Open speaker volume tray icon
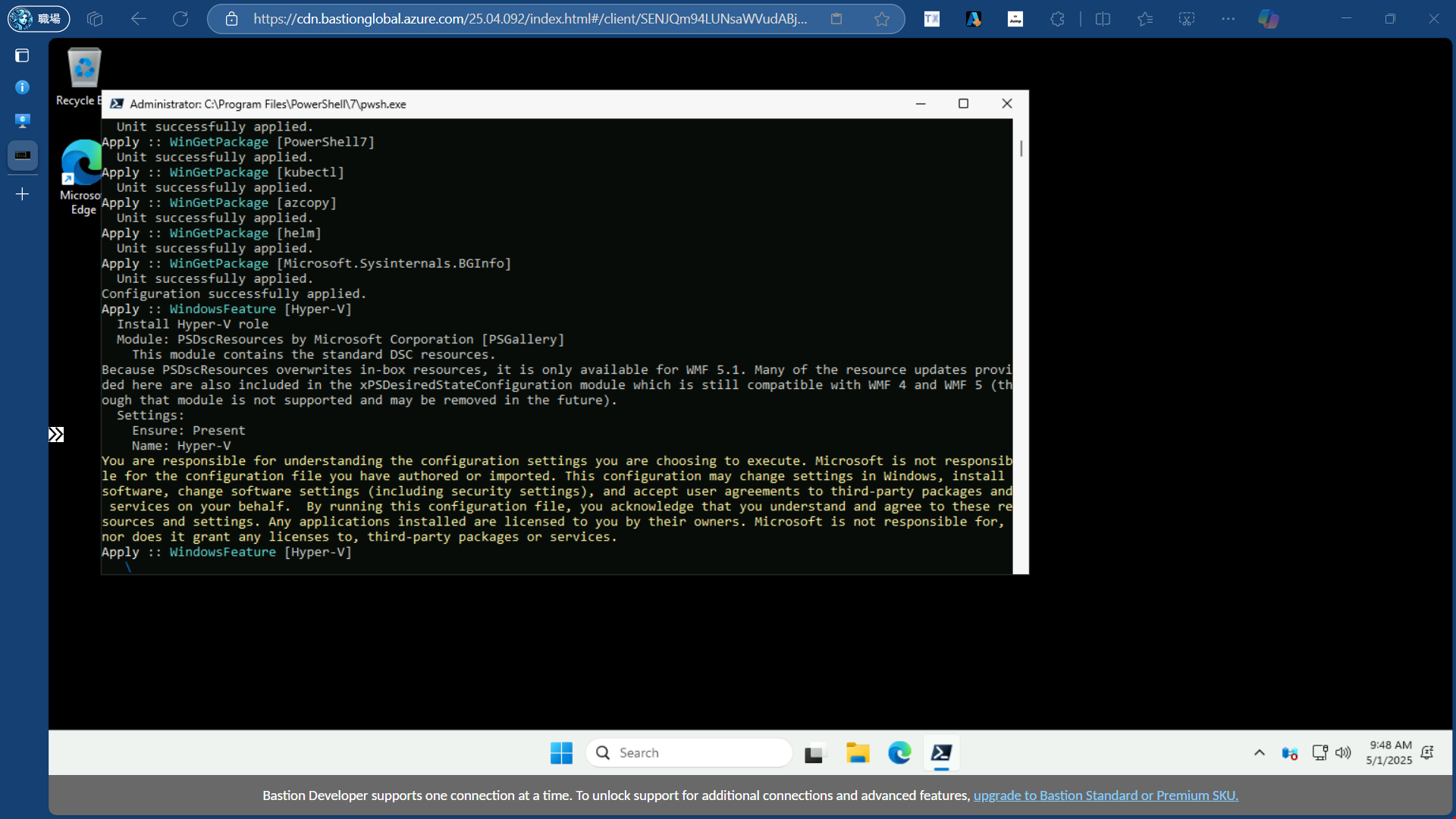Viewport: 1456px width, 819px height. [x=1343, y=753]
